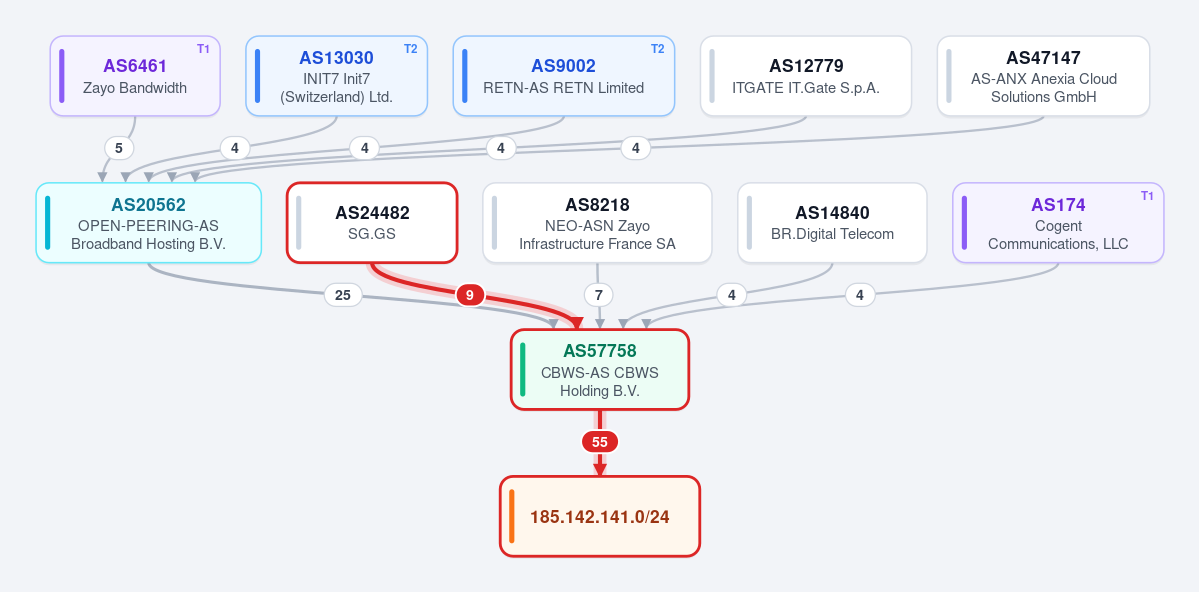This screenshot has height=592, width=1199.
Task: Select the AS47147 Anexia Cloud node
Action: point(1044,76)
